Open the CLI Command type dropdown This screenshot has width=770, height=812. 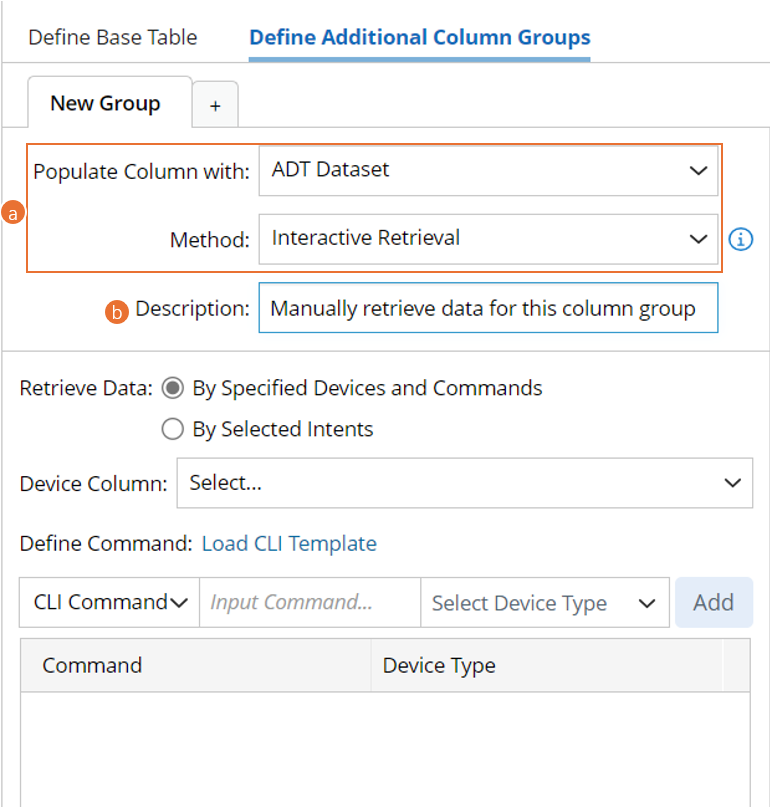[110, 602]
